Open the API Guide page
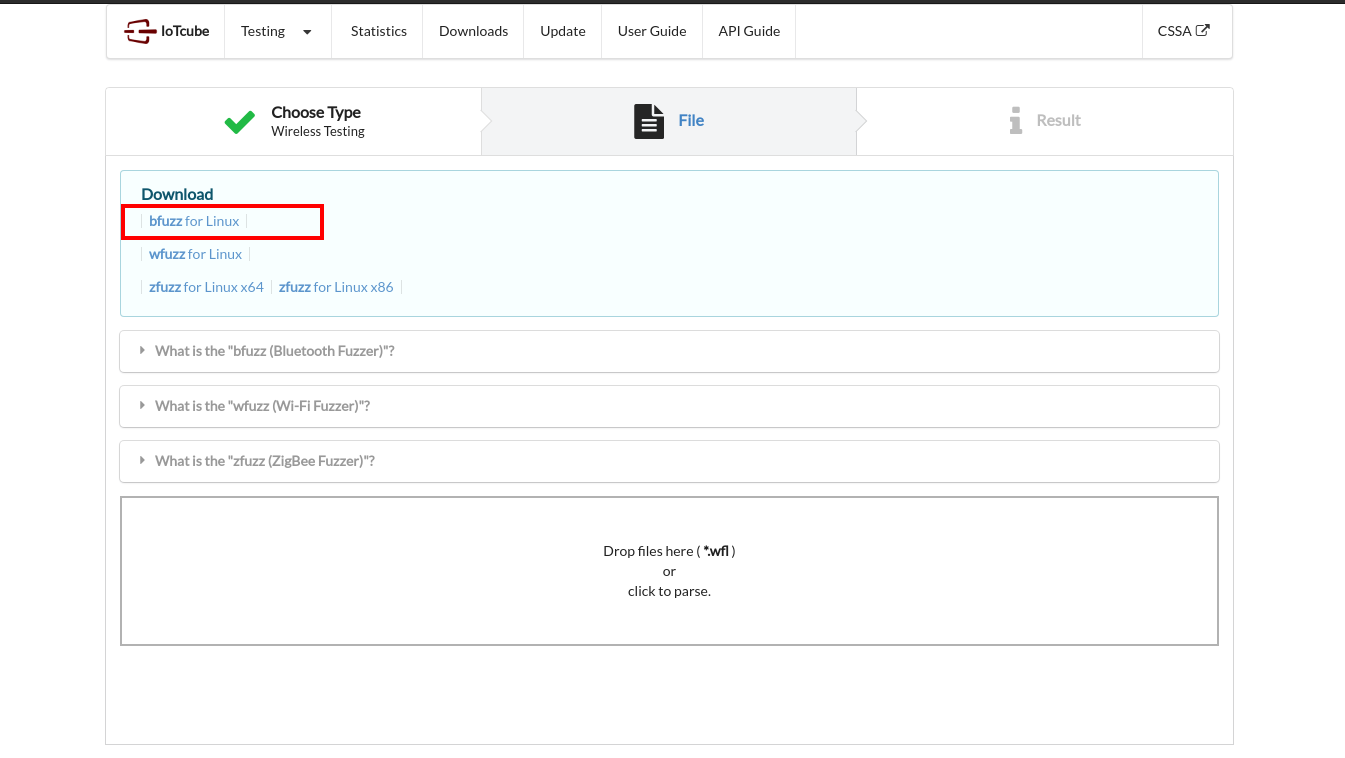This screenshot has width=1345, height=758. pyautogui.click(x=748, y=31)
